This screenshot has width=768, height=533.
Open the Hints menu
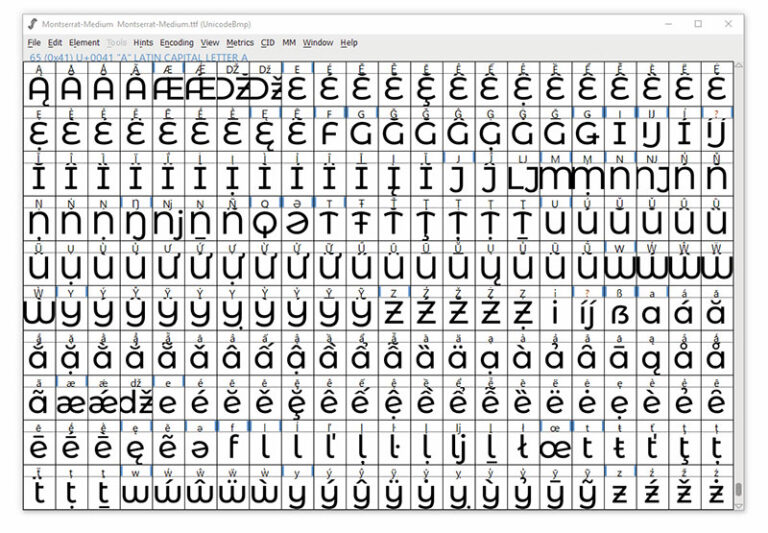[x=143, y=43]
